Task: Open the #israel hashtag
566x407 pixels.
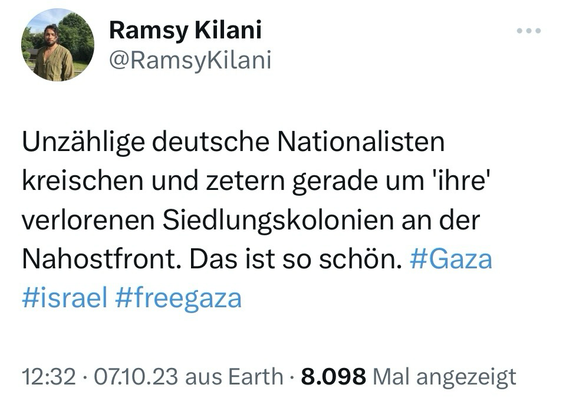Action: click(x=65, y=298)
